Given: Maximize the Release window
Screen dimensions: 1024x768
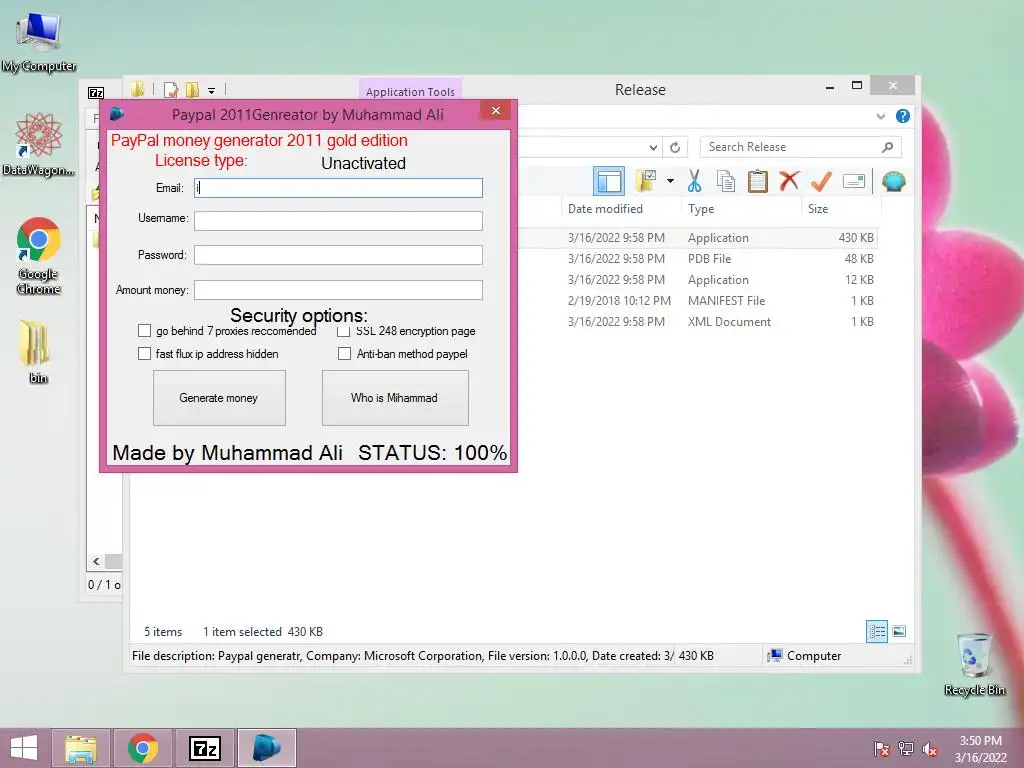Looking at the screenshot, I should (857, 86).
